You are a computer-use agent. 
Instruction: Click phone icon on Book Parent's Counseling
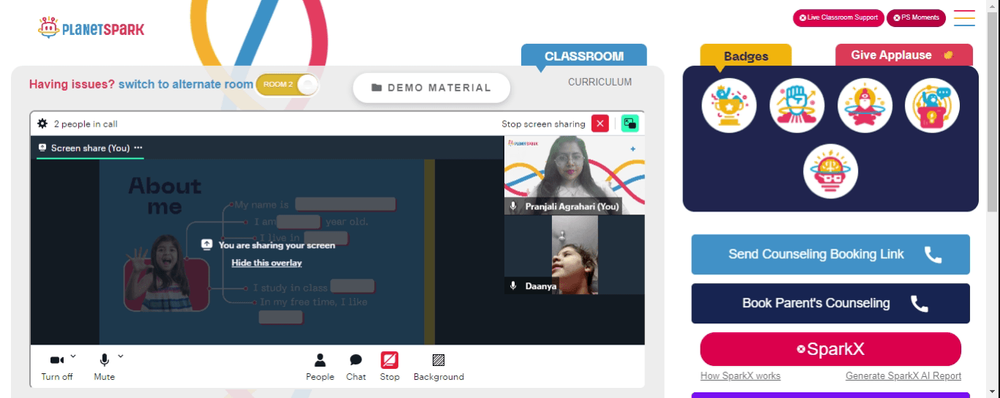pyautogui.click(x=919, y=303)
